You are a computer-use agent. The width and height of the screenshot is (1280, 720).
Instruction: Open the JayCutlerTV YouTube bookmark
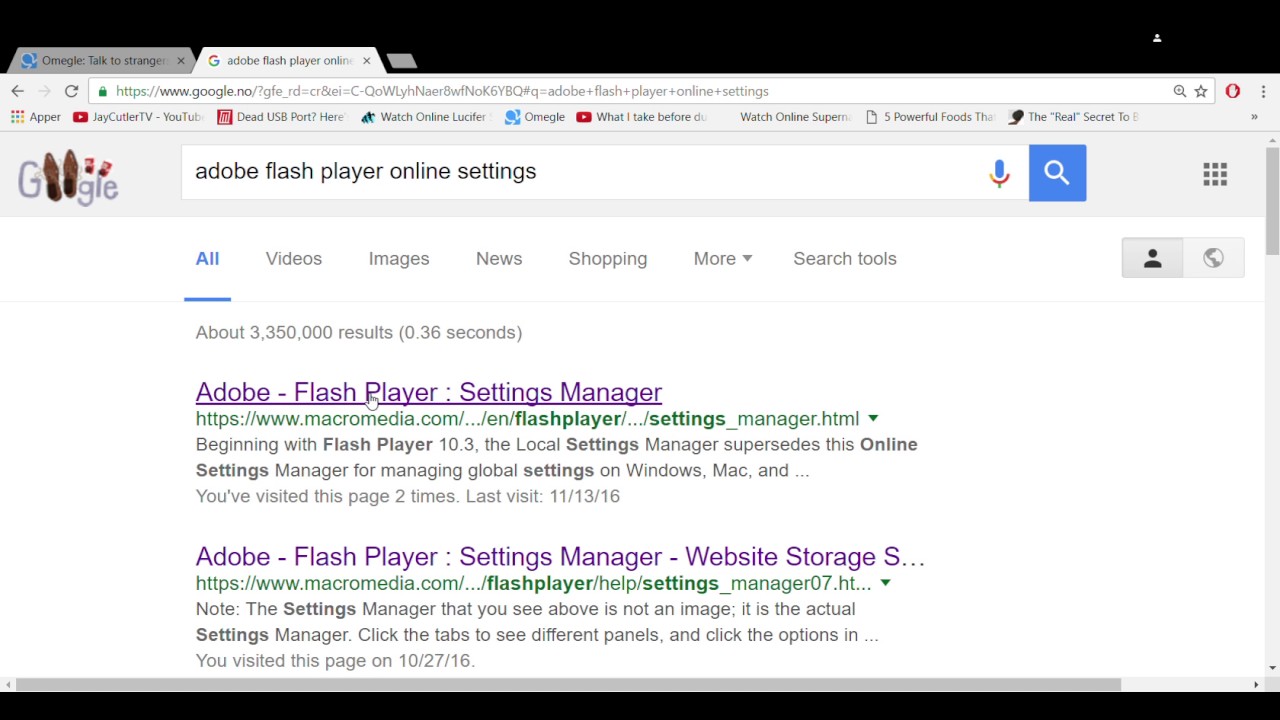pyautogui.click(x=138, y=117)
